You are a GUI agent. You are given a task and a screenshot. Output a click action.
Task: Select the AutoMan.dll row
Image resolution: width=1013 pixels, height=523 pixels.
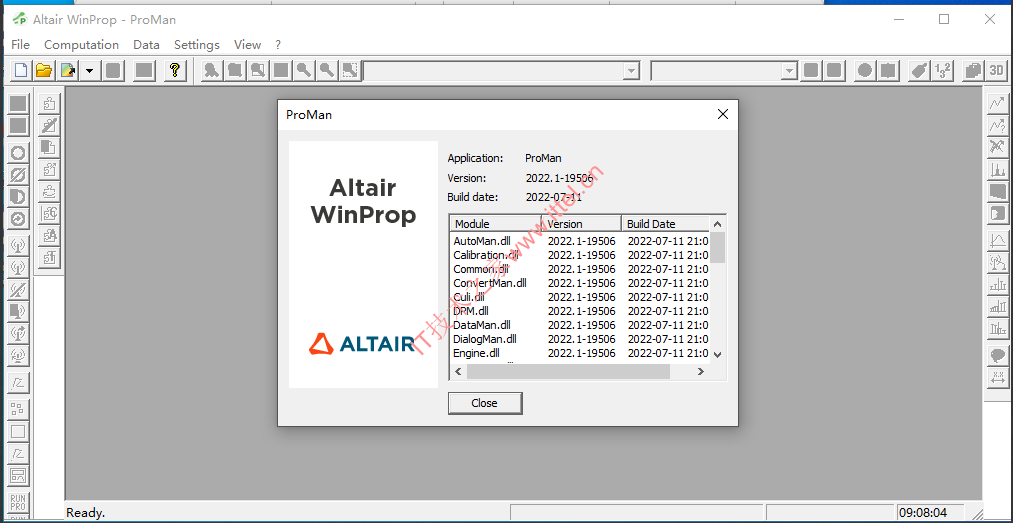tap(580, 241)
